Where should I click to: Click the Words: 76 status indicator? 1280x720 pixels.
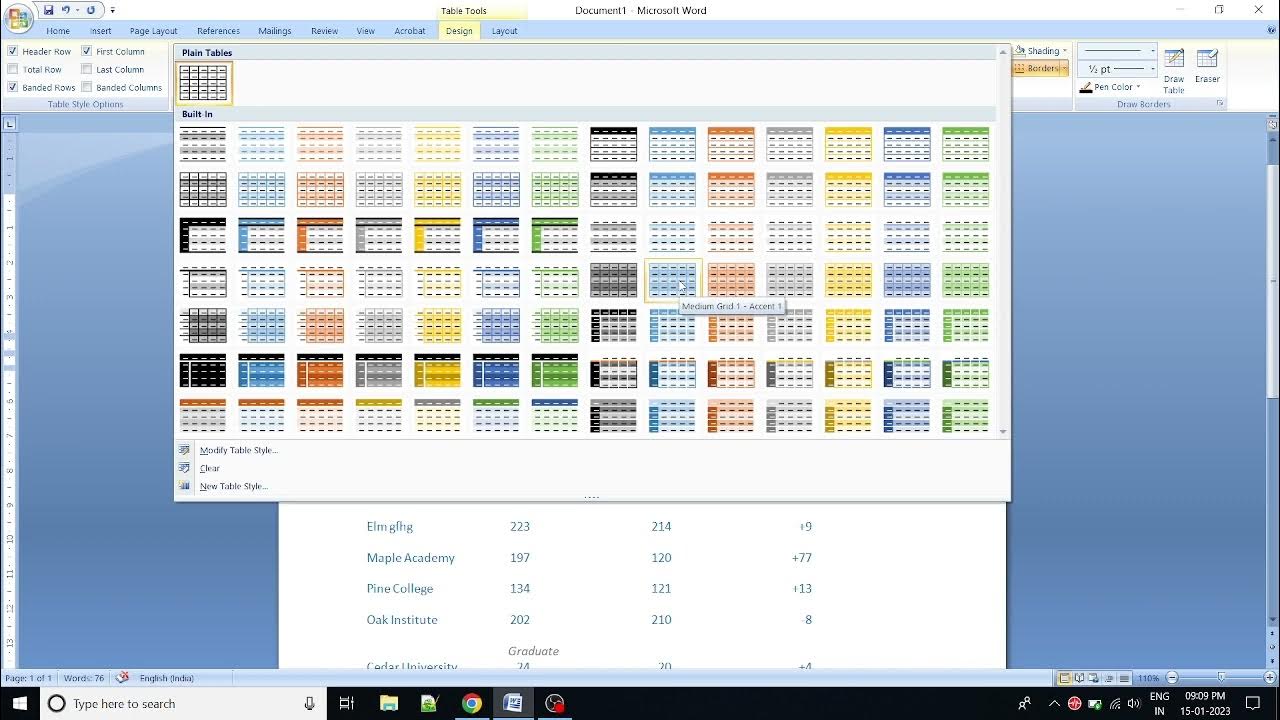click(x=84, y=678)
